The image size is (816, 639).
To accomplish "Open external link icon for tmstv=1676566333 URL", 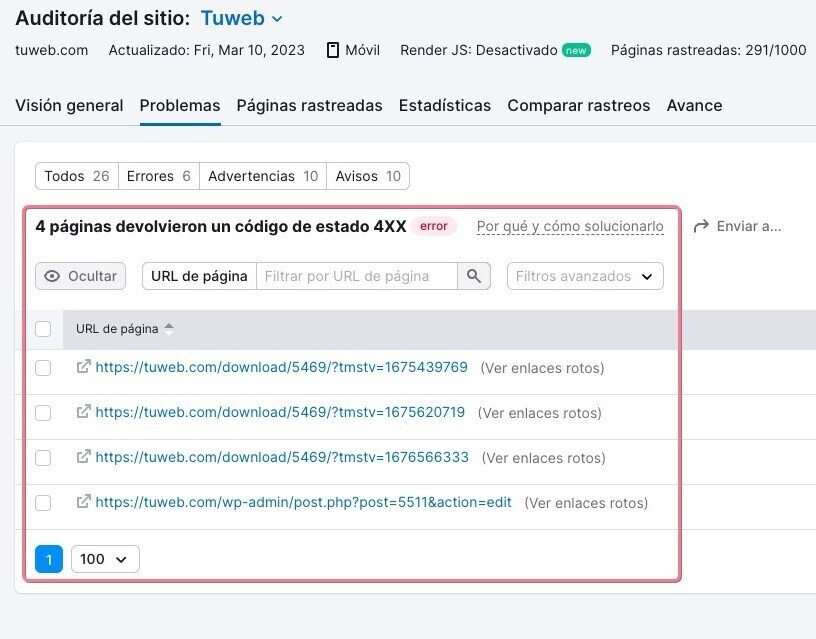I will pyautogui.click(x=84, y=457).
